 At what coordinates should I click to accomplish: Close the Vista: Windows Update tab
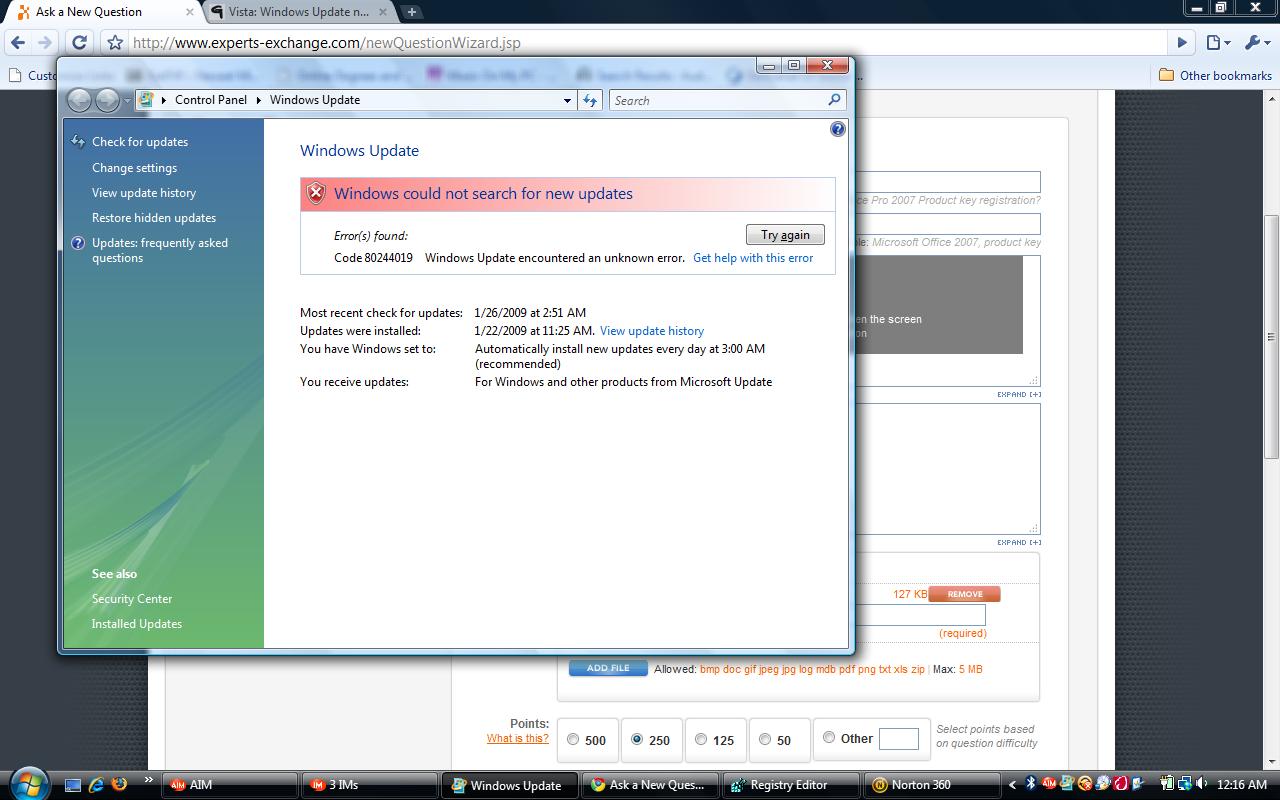(383, 12)
